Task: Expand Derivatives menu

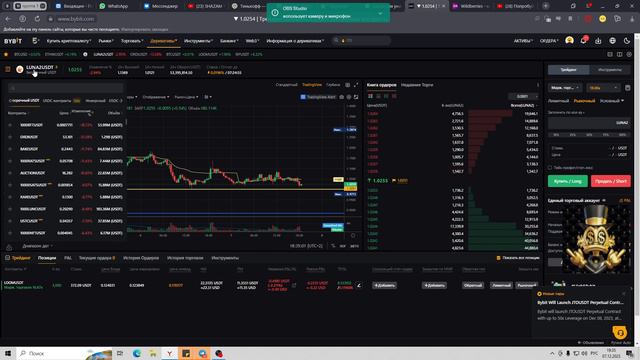Action: (x=163, y=41)
